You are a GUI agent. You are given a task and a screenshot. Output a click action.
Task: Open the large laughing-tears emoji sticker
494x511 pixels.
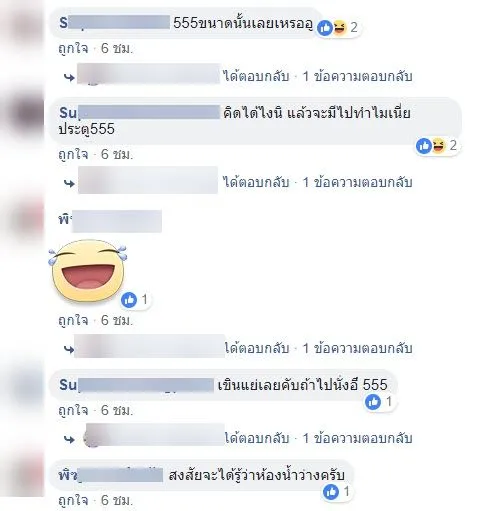(88, 271)
